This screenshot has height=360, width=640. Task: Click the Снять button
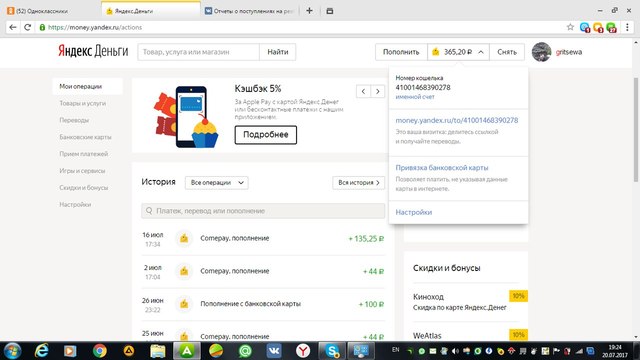click(x=507, y=52)
